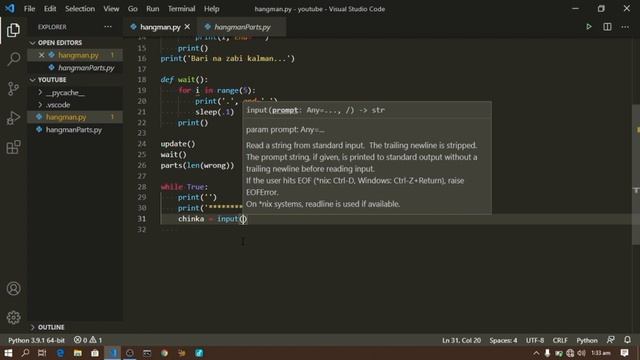Open Source Control view
This screenshot has height=360, width=640.
(x=13, y=88)
